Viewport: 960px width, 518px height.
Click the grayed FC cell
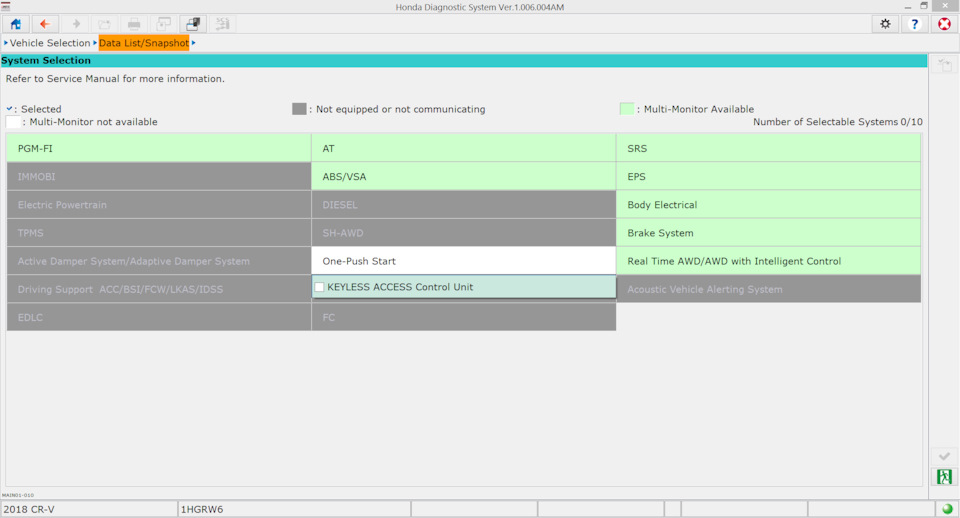click(x=463, y=317)
